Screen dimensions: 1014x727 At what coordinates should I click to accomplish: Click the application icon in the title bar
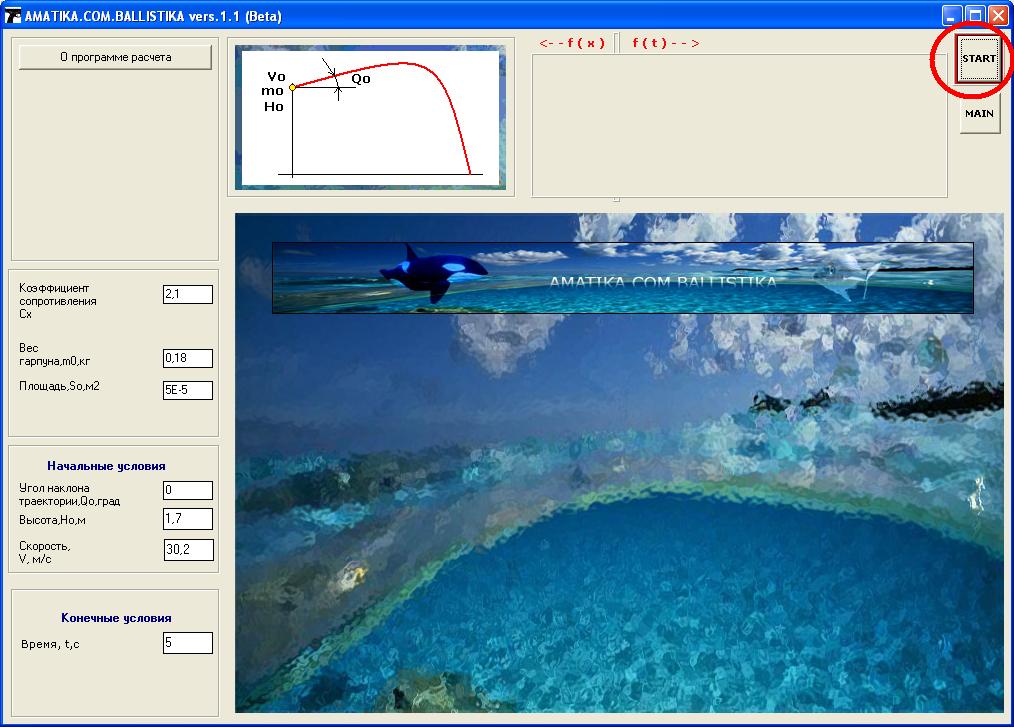click(x=13, y=16)
